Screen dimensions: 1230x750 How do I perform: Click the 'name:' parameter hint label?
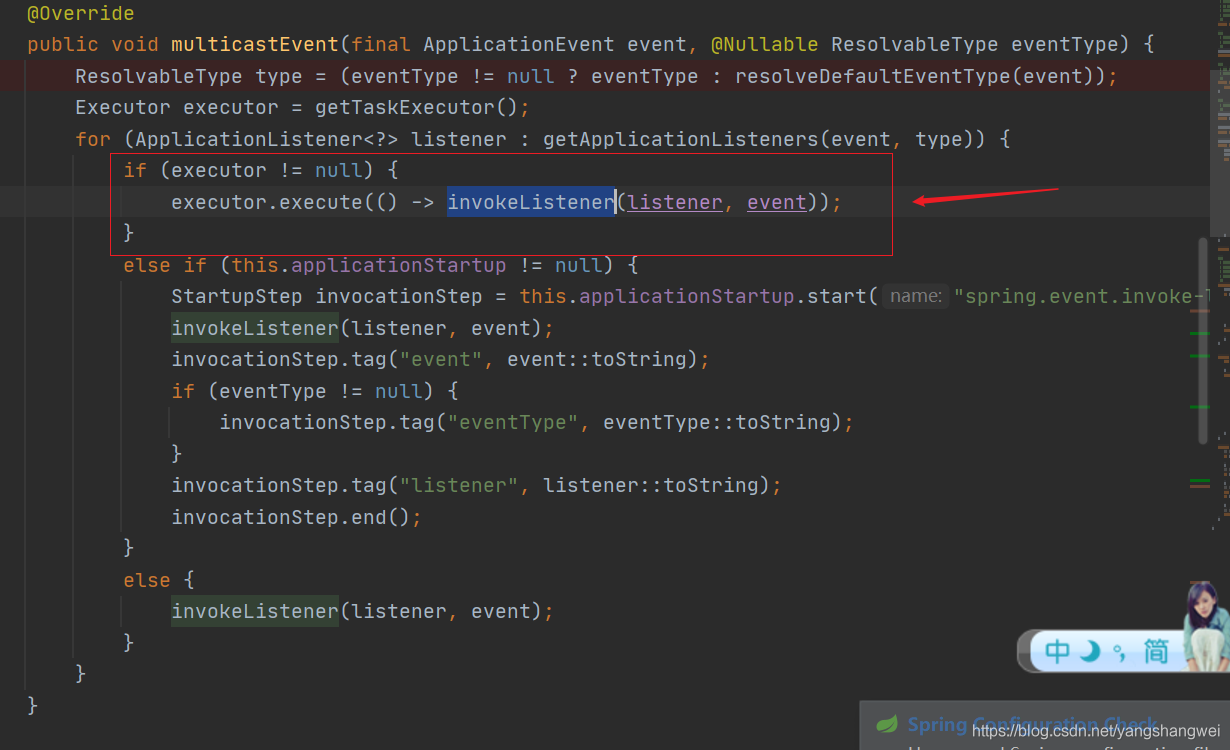916,296
